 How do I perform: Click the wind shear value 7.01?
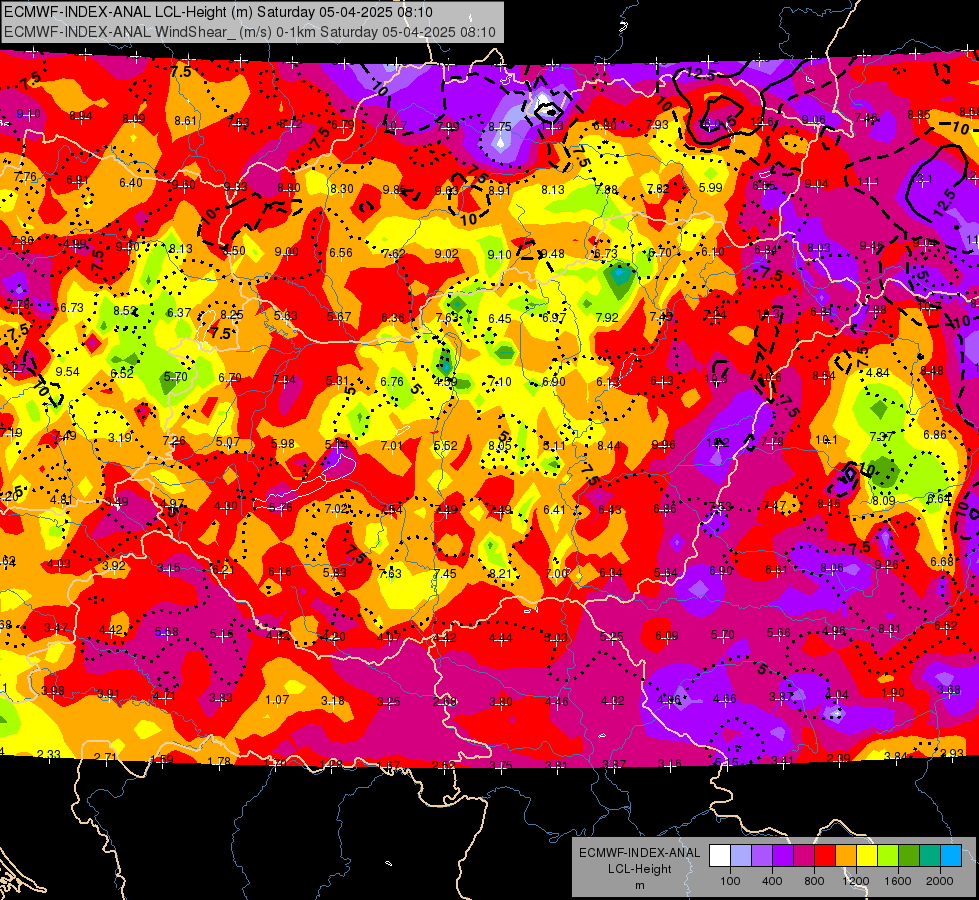(x=391, y=445)
